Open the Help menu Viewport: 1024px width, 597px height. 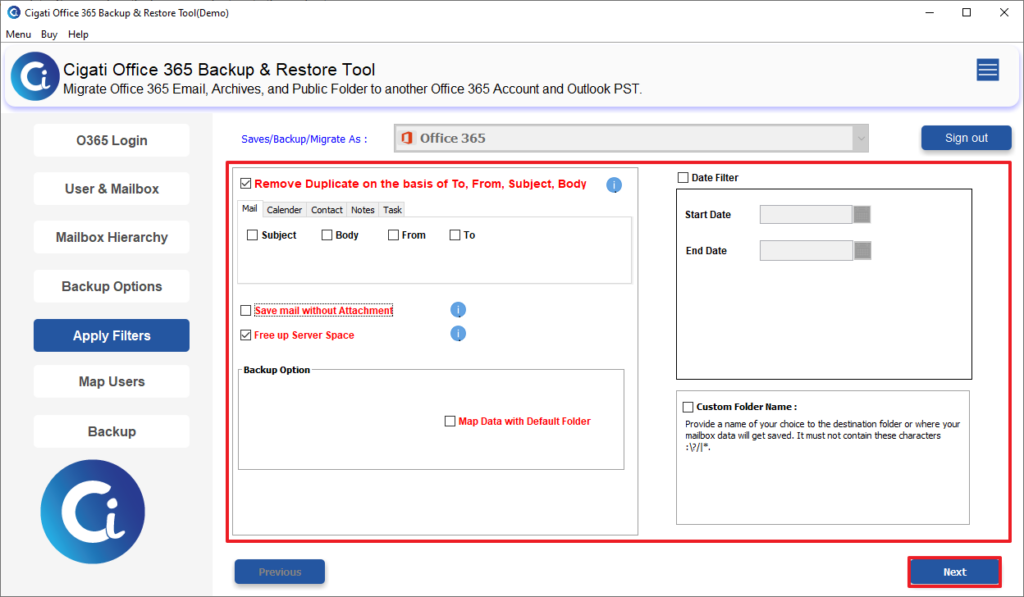[x=78, y=34]
